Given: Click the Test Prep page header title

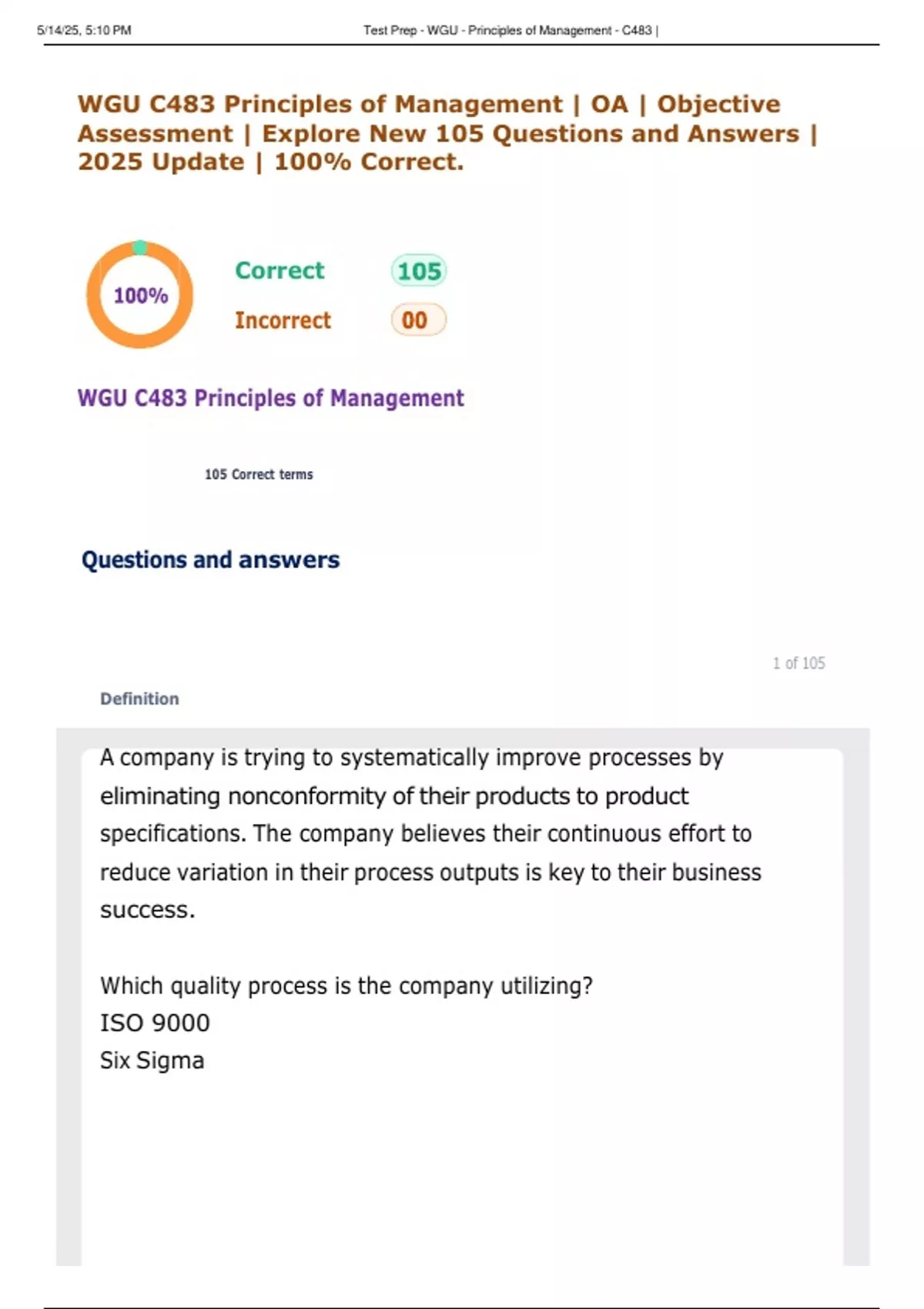Looking at the screenshot, I should [511, 30].
